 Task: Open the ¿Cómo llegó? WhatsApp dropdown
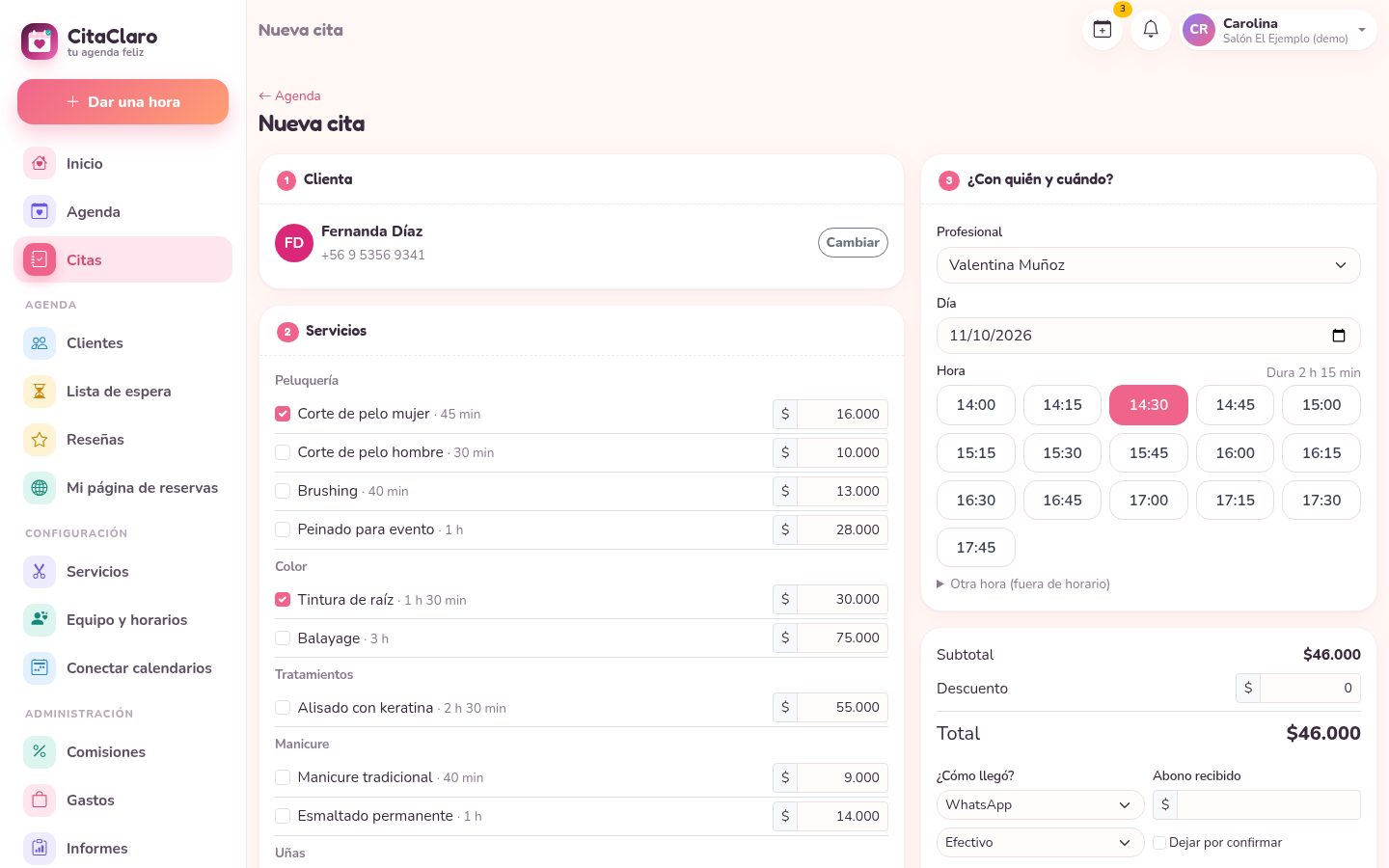pyautogui.click(x=1040, y=804)
